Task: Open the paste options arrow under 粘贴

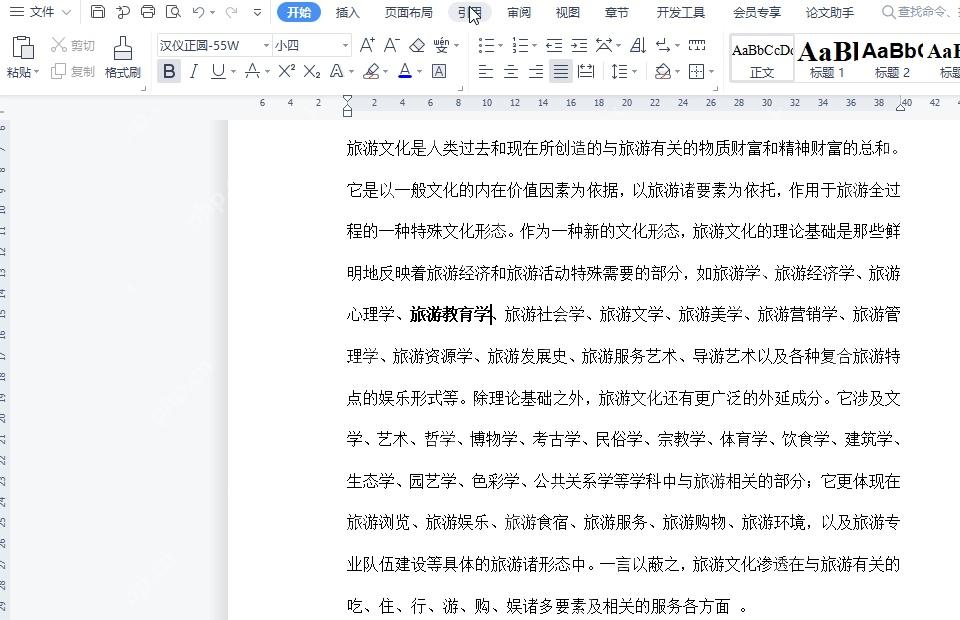Action: click(37, 72)
